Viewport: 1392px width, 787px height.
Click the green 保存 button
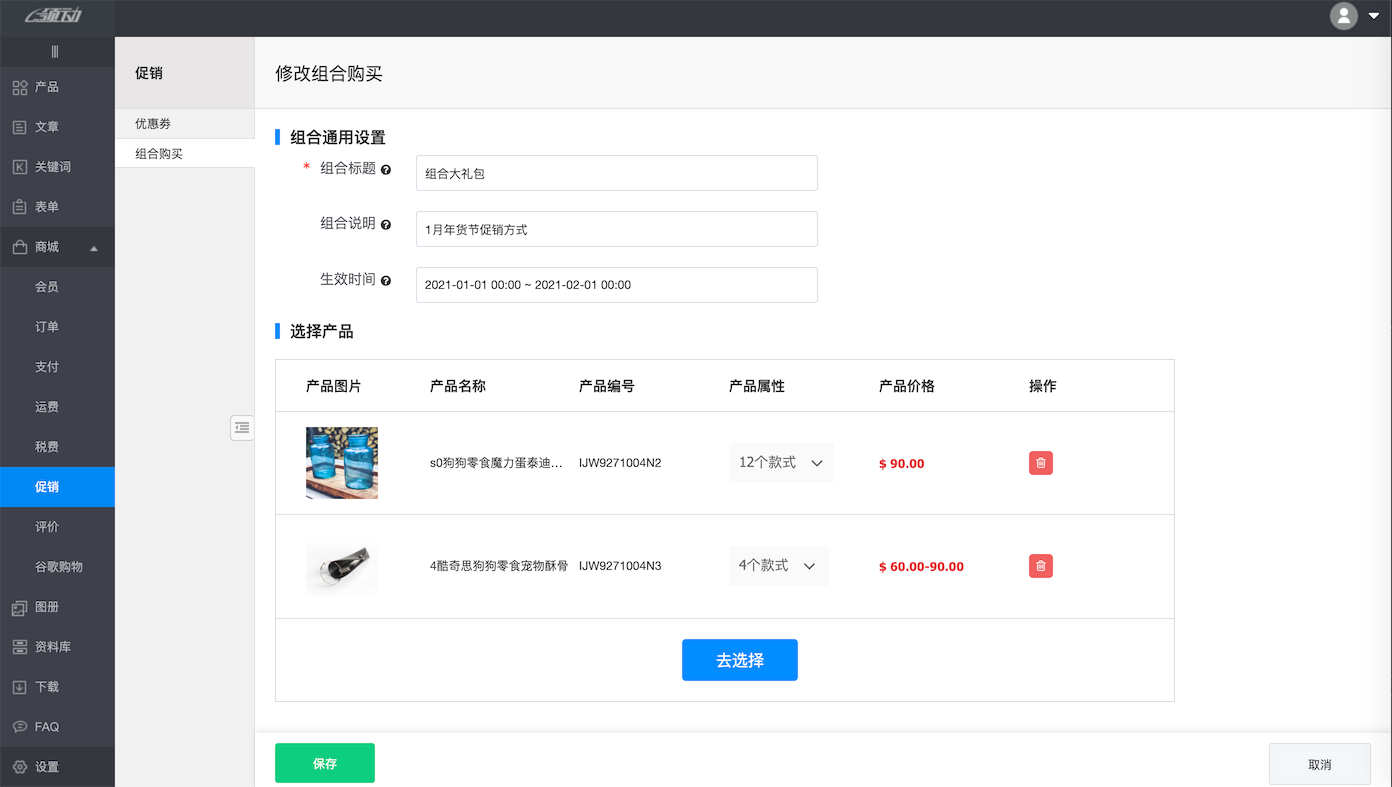point(324,762)
